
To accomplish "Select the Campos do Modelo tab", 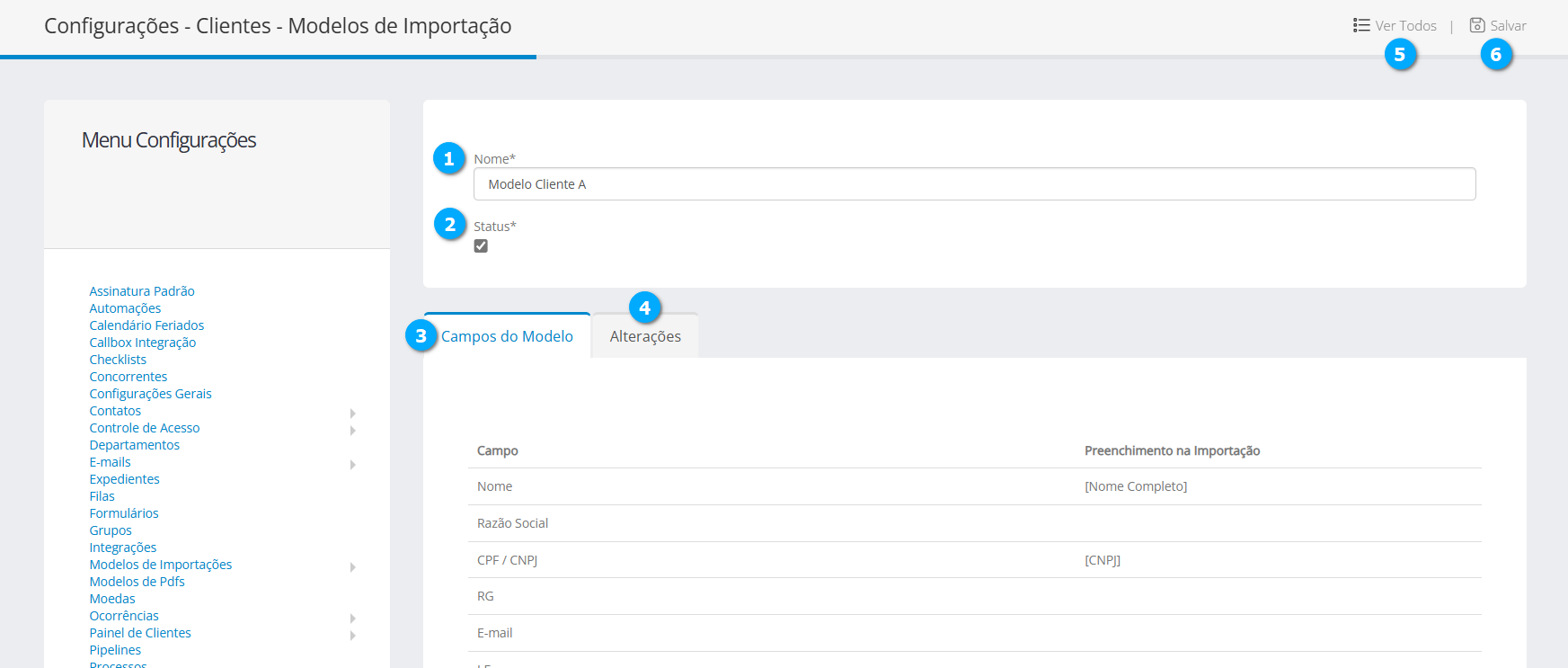I will 507,336.
